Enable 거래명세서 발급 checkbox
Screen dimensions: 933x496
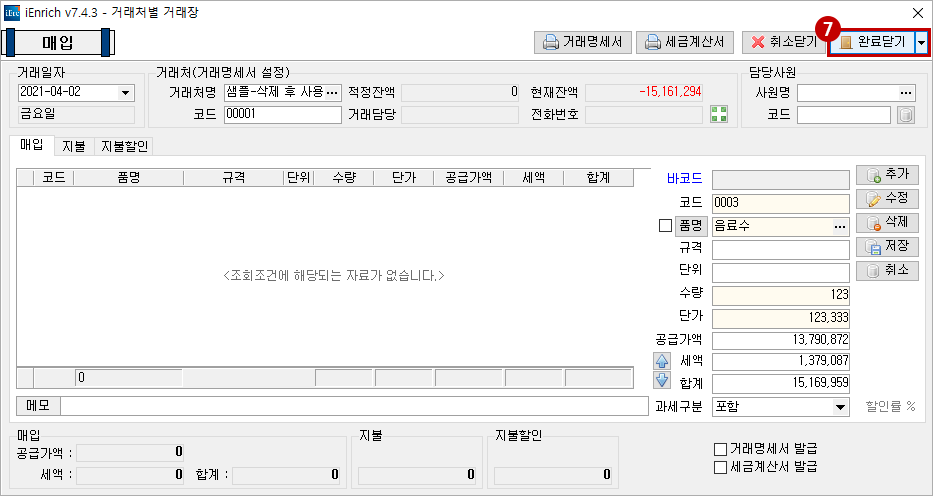pyautogui.click(x=721, y=448)
